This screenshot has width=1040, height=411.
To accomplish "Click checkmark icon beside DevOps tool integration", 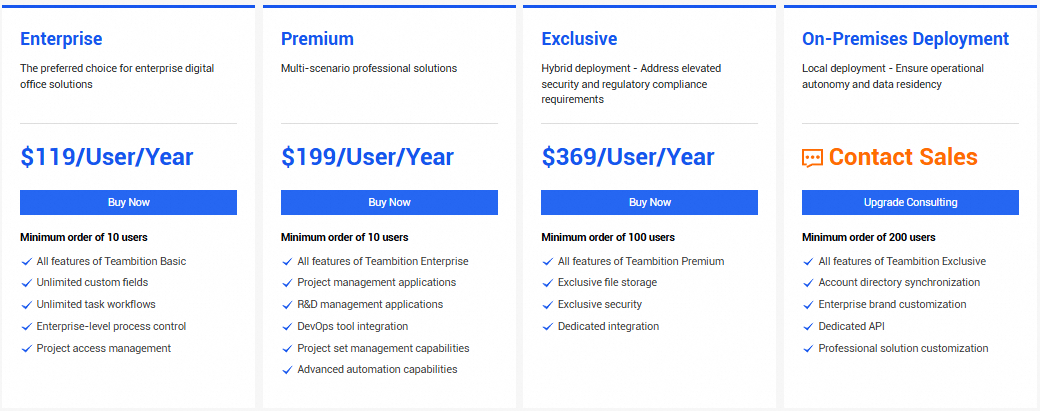I will pyautogui.click(x=287, y=327).
